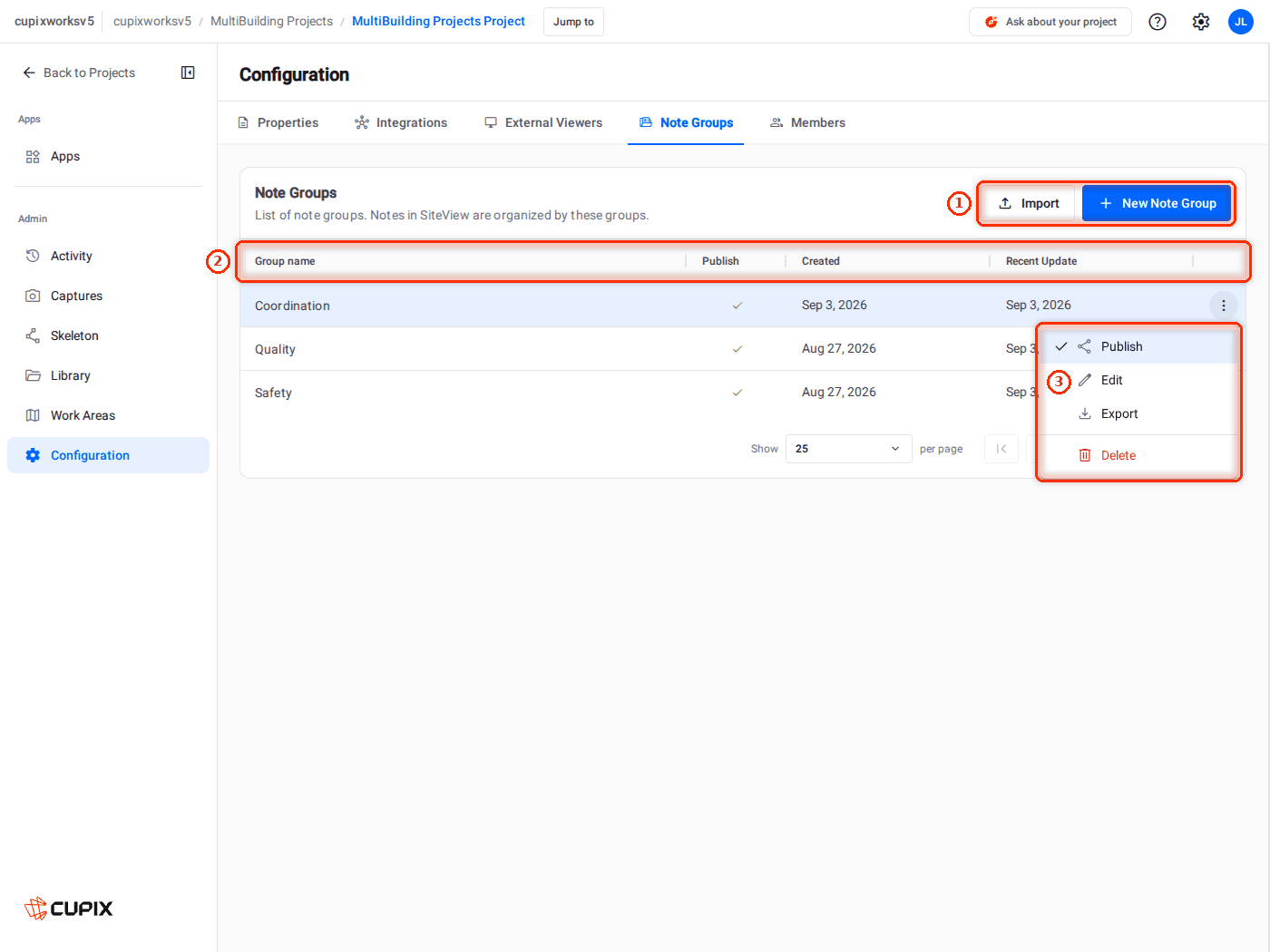Toggle the Safety row publish checkmark
The image size is (1270, 952).
[x=738, y=393]
